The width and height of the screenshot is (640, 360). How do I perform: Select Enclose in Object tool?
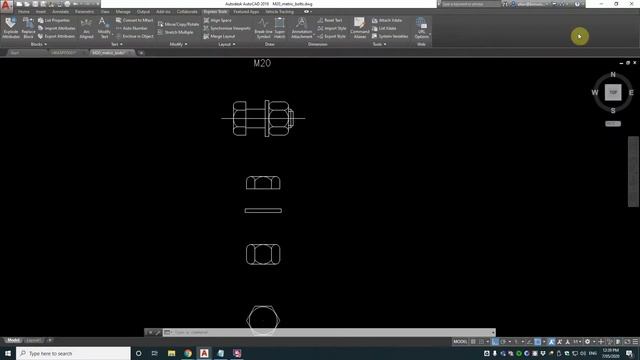[x=135, y=36]
